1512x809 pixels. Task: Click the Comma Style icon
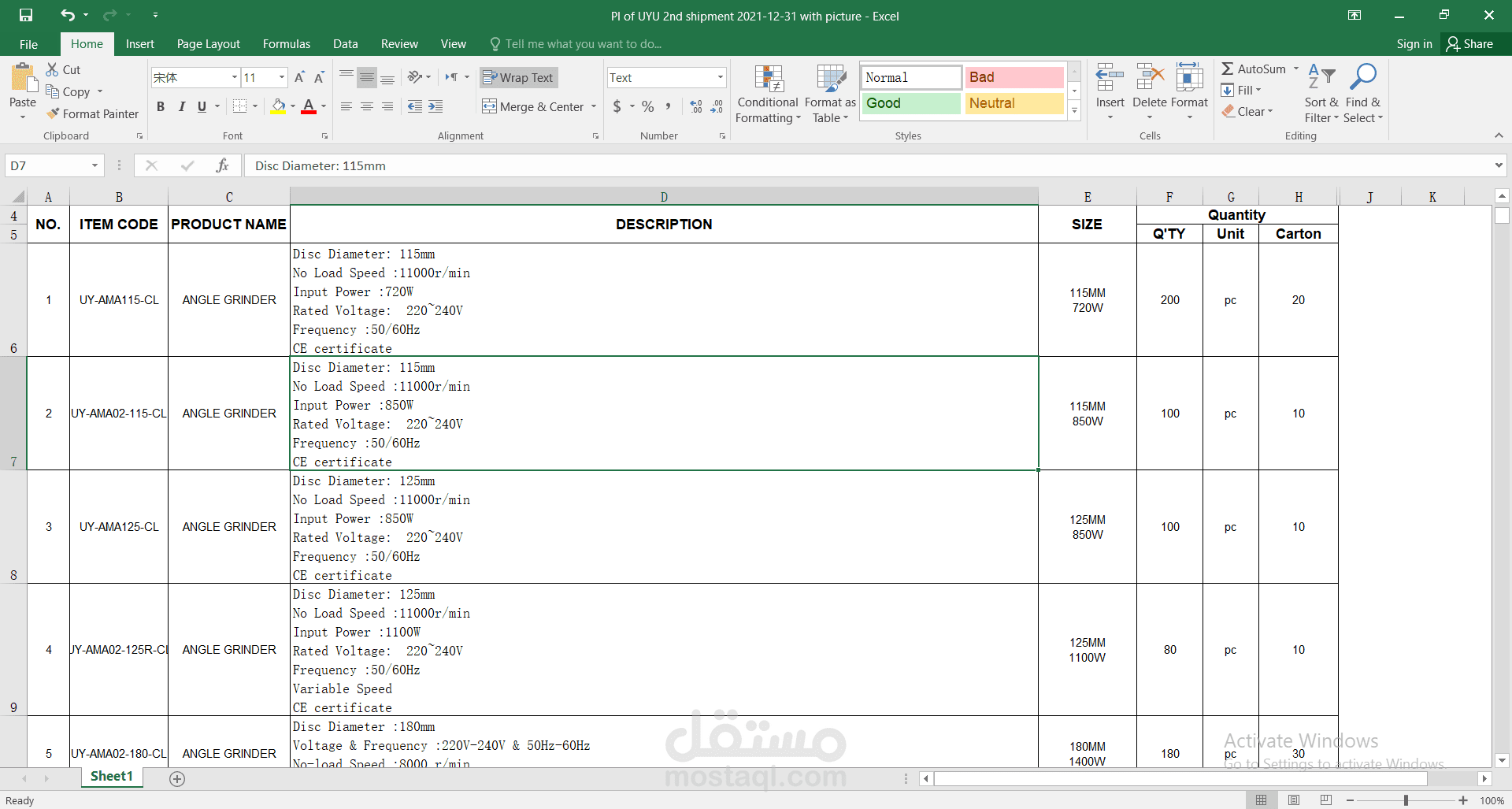[669, 106]
